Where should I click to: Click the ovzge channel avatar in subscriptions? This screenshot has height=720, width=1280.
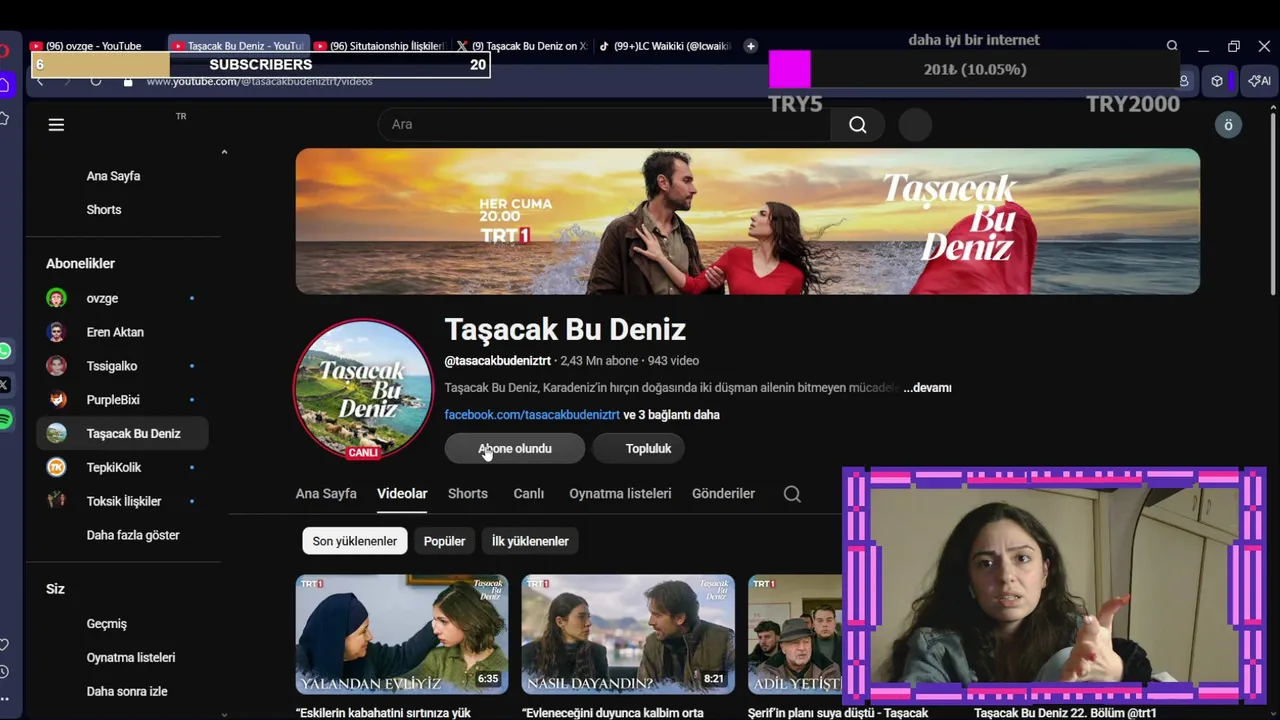(x=57, y=298)
